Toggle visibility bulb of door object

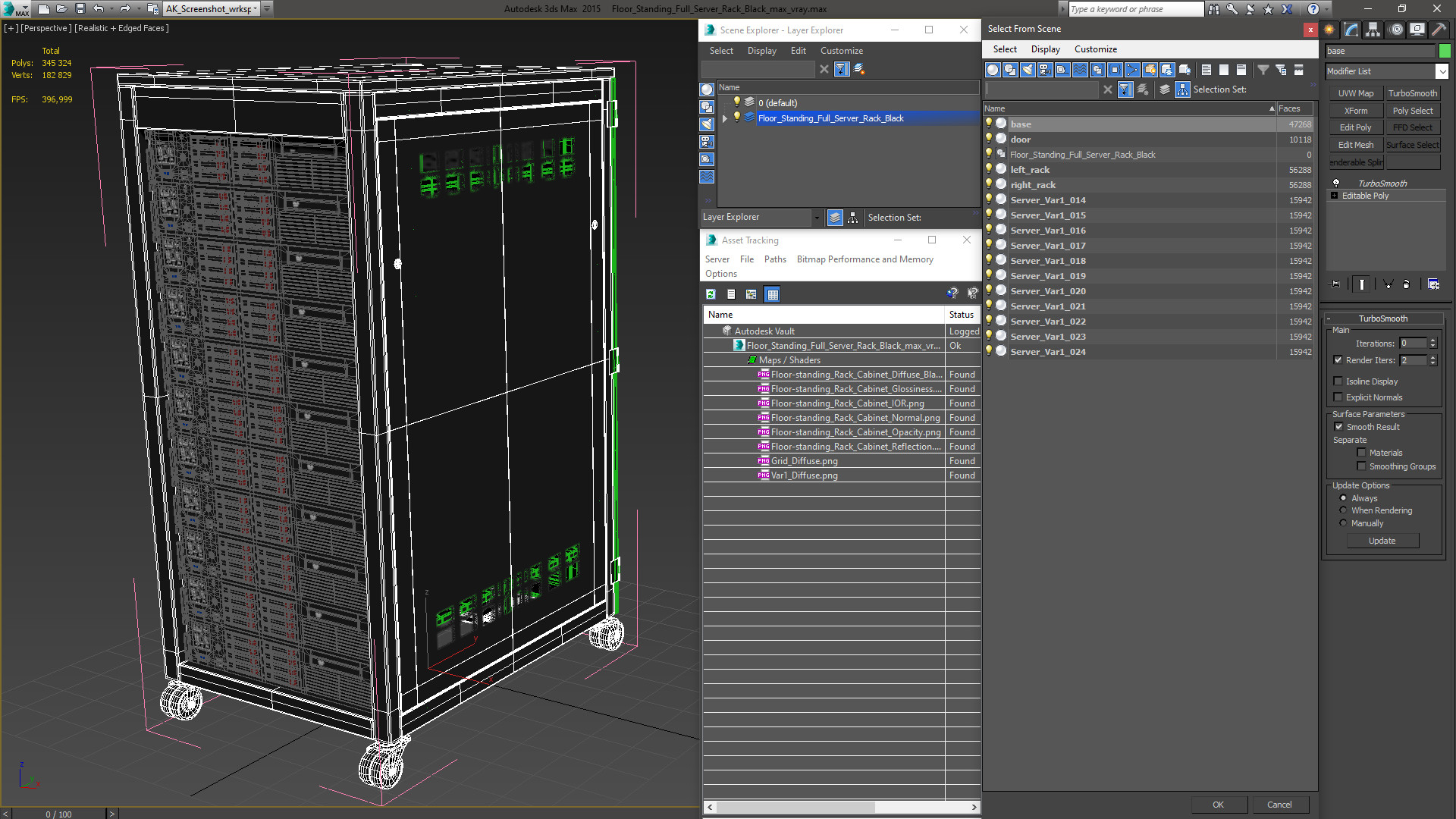[x=989, y=139]
